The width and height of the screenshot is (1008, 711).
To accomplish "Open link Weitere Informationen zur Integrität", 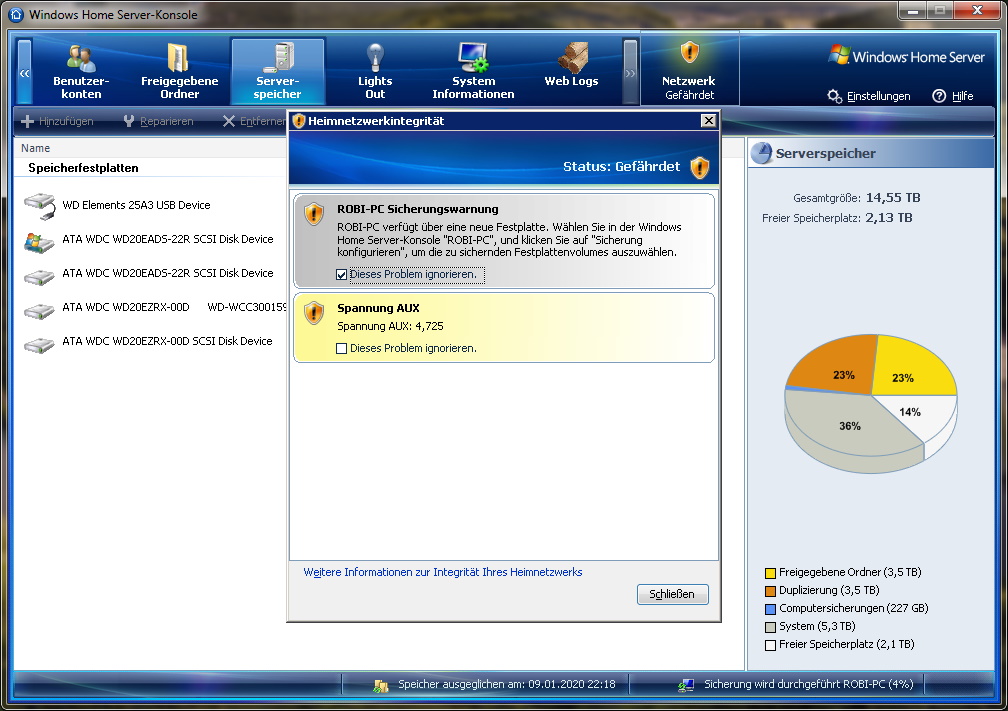I will 442,572.
